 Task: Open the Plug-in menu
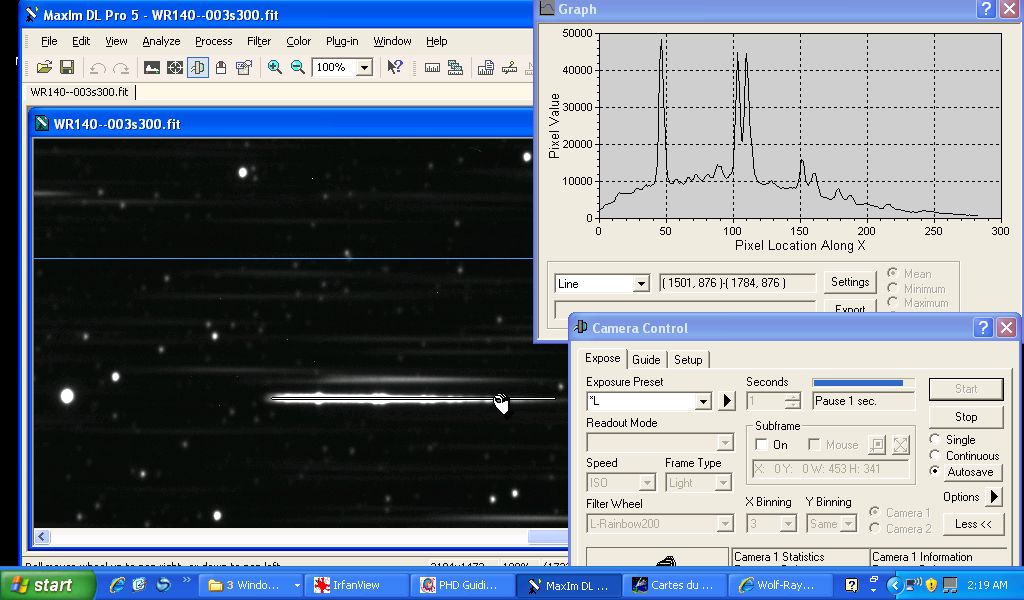342,41
